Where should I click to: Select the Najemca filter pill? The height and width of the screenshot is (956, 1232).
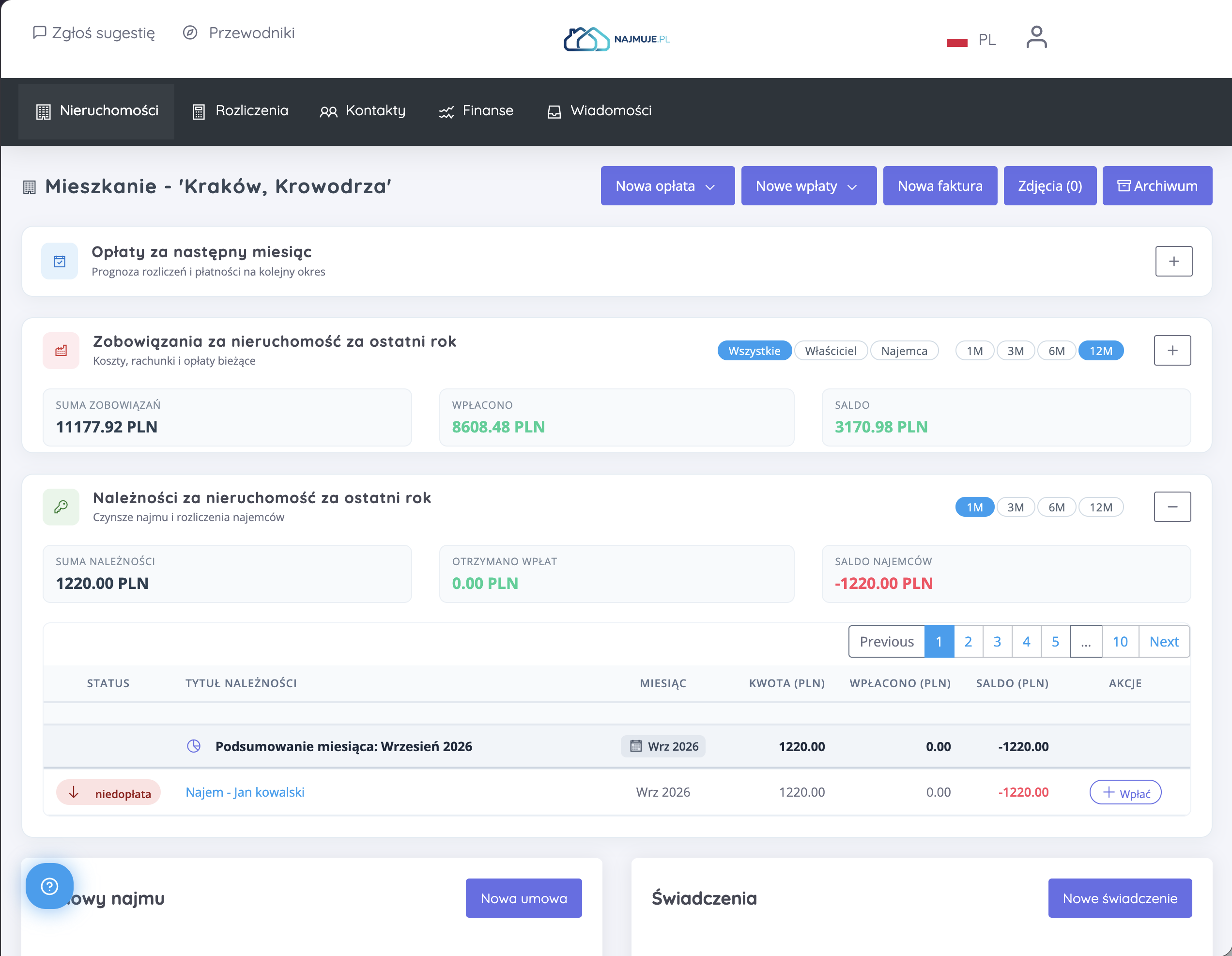click(x=904, y=351)
